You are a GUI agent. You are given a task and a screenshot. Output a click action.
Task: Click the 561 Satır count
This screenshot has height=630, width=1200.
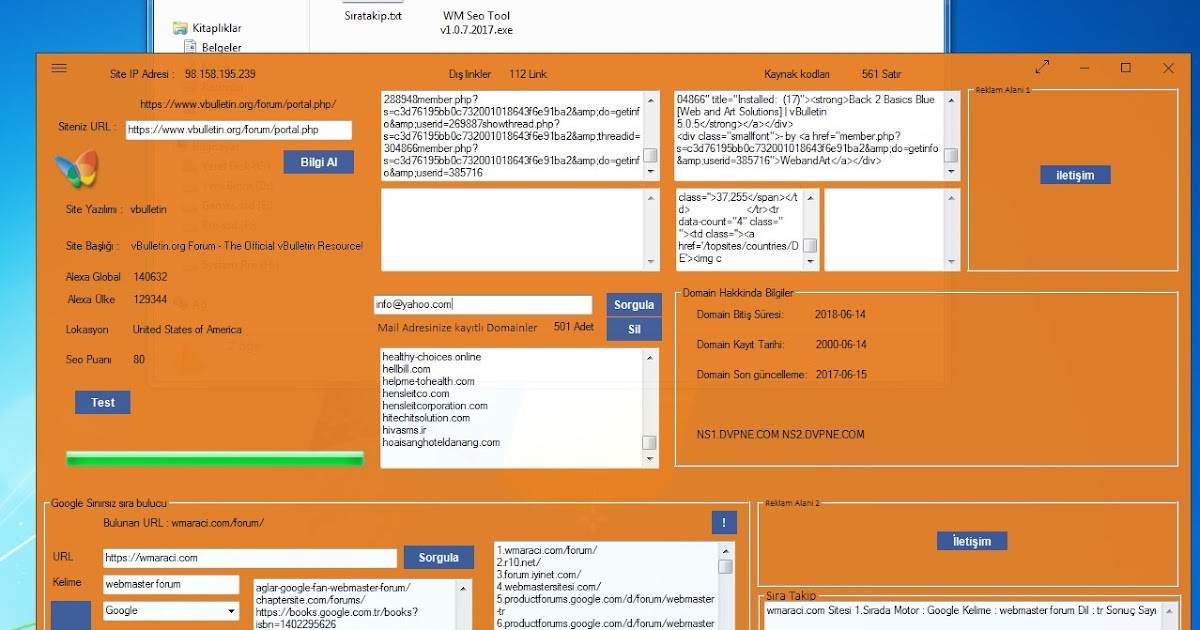(881, 74)
